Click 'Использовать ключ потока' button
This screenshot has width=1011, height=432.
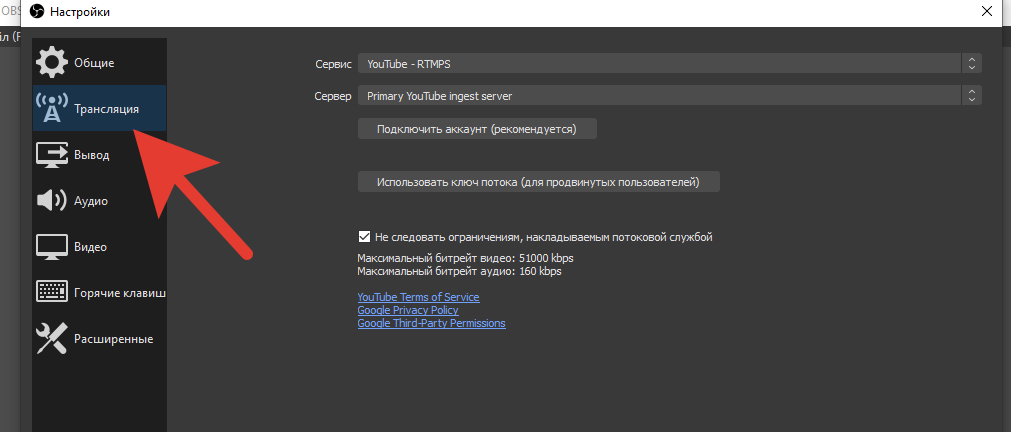coord(538,183)
